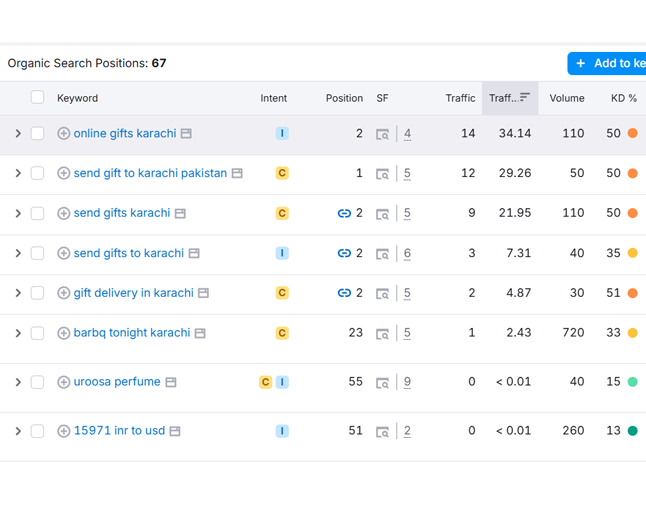Expand the 'send gift to karachi pakistan' row
Viewport: 646px width, 510px height.
(18, 174)
